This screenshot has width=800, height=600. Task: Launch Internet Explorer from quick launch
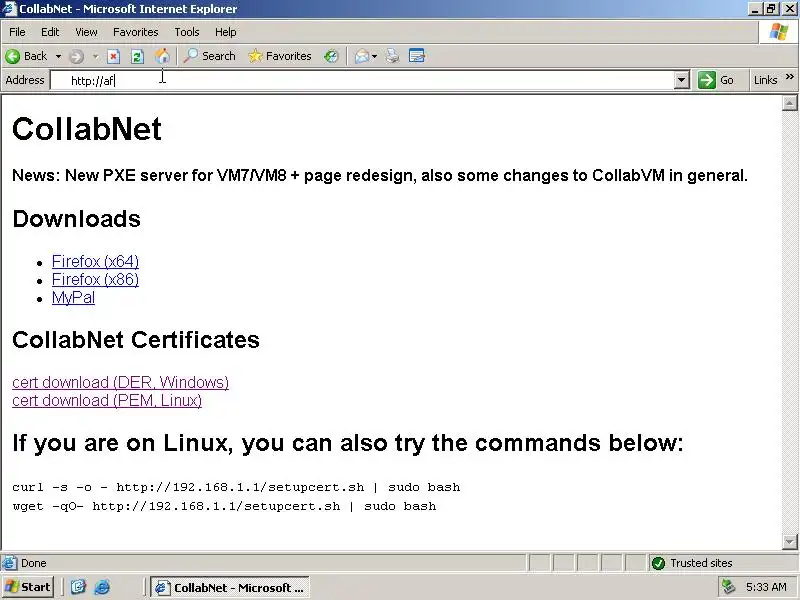pyautogui.click(x=102, y=587)
